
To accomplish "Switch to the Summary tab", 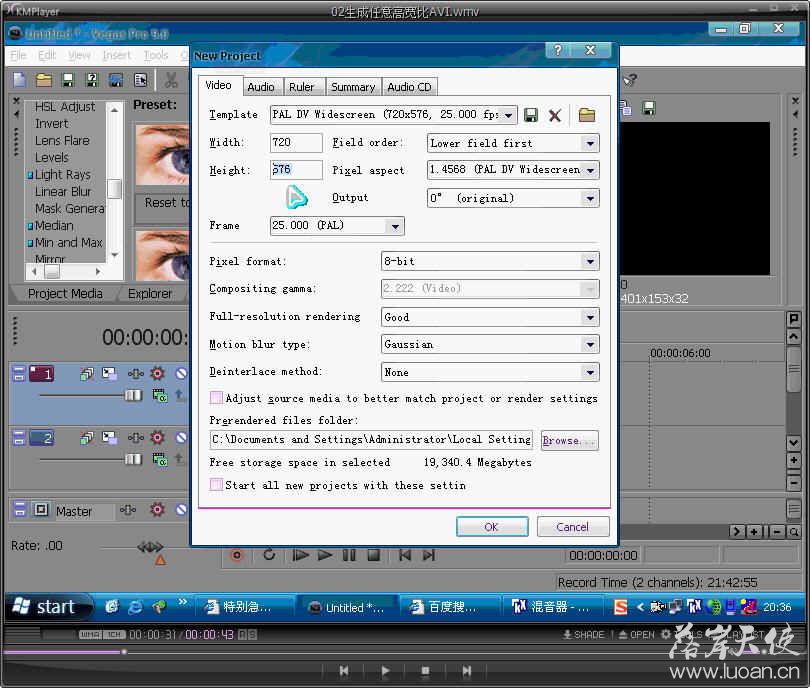I will pyautogui.click(x=353, y=87).
